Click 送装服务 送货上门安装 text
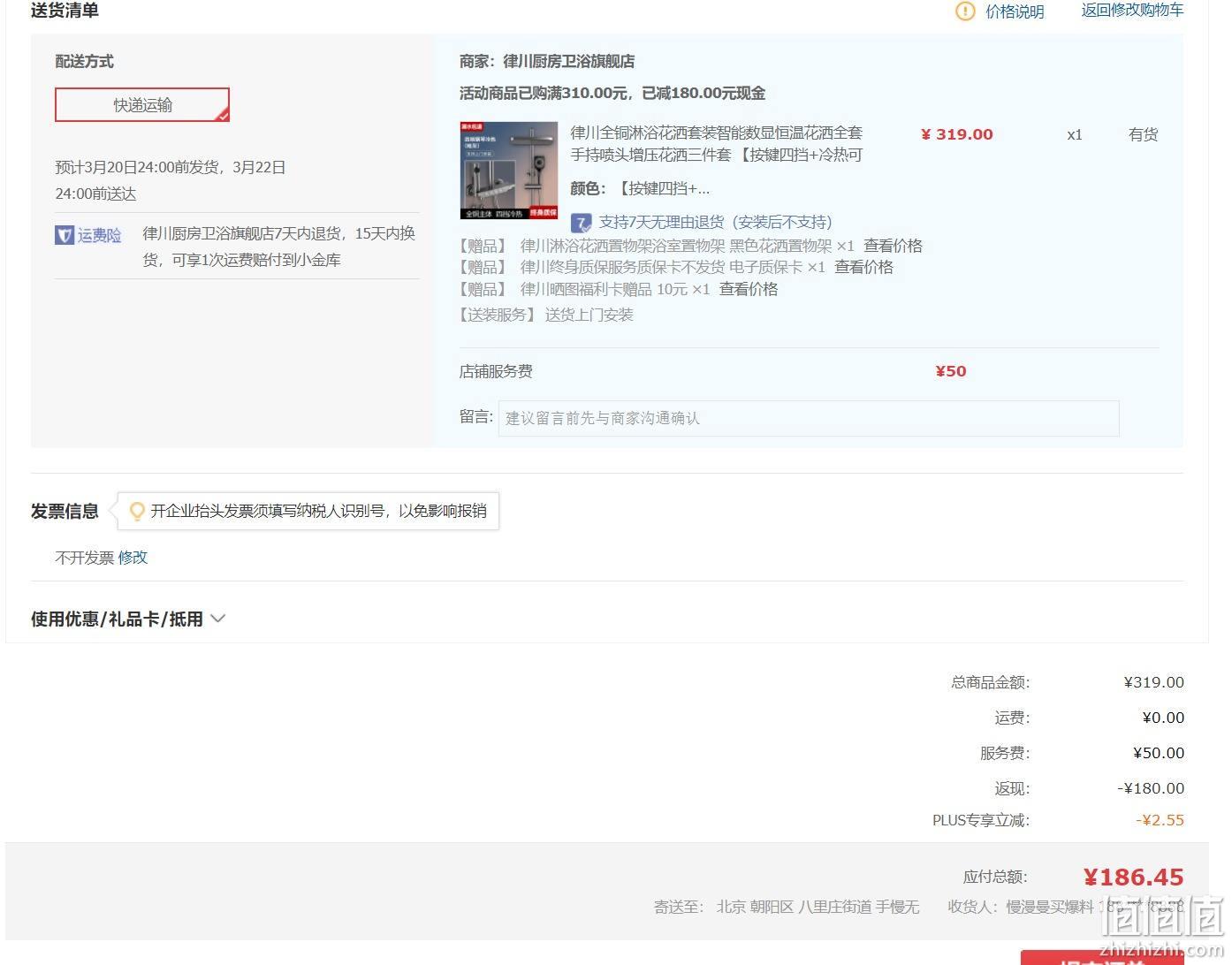Image resolution: width=1232 pixels, height=965 pixels. pos(546,315)
